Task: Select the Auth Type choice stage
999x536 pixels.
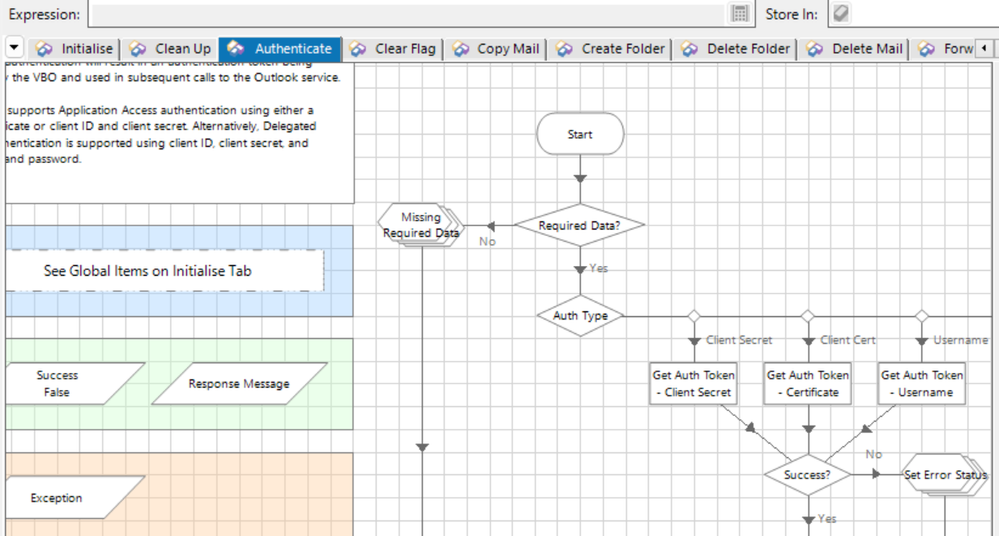Action: click(x=580, y=315)
